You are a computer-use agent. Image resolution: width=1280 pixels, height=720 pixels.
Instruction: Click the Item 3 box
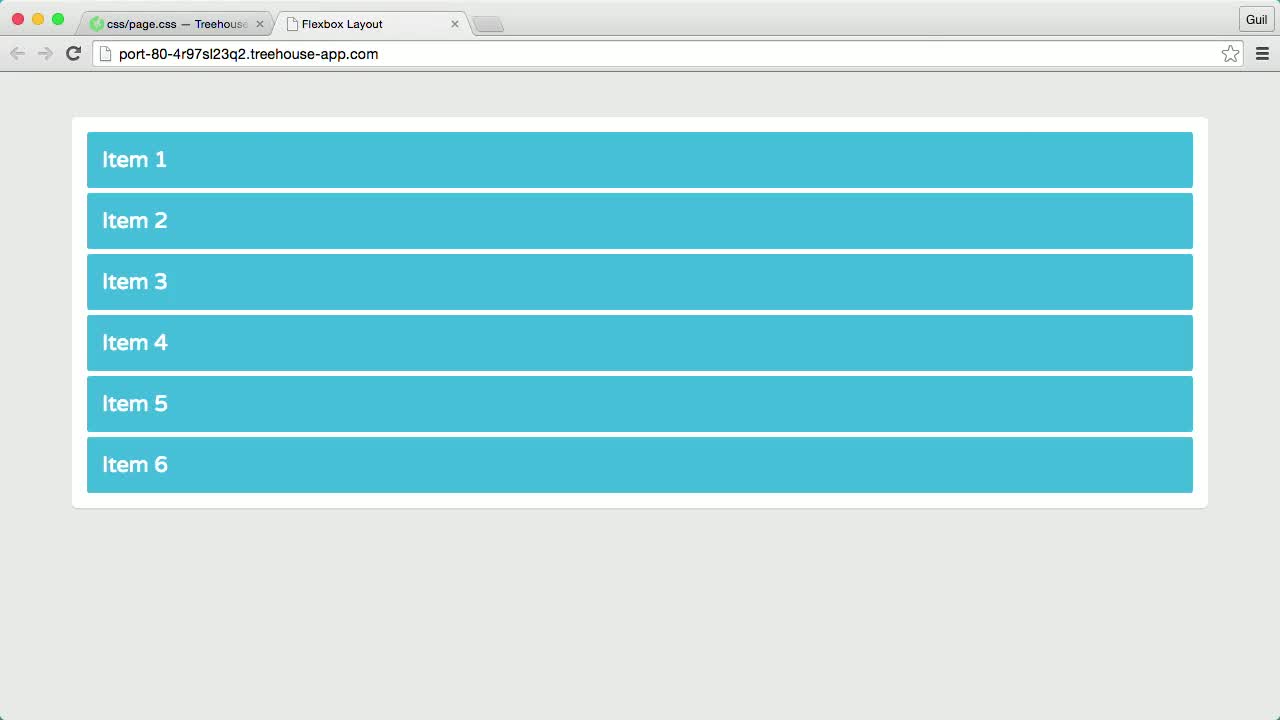(640, 282)
